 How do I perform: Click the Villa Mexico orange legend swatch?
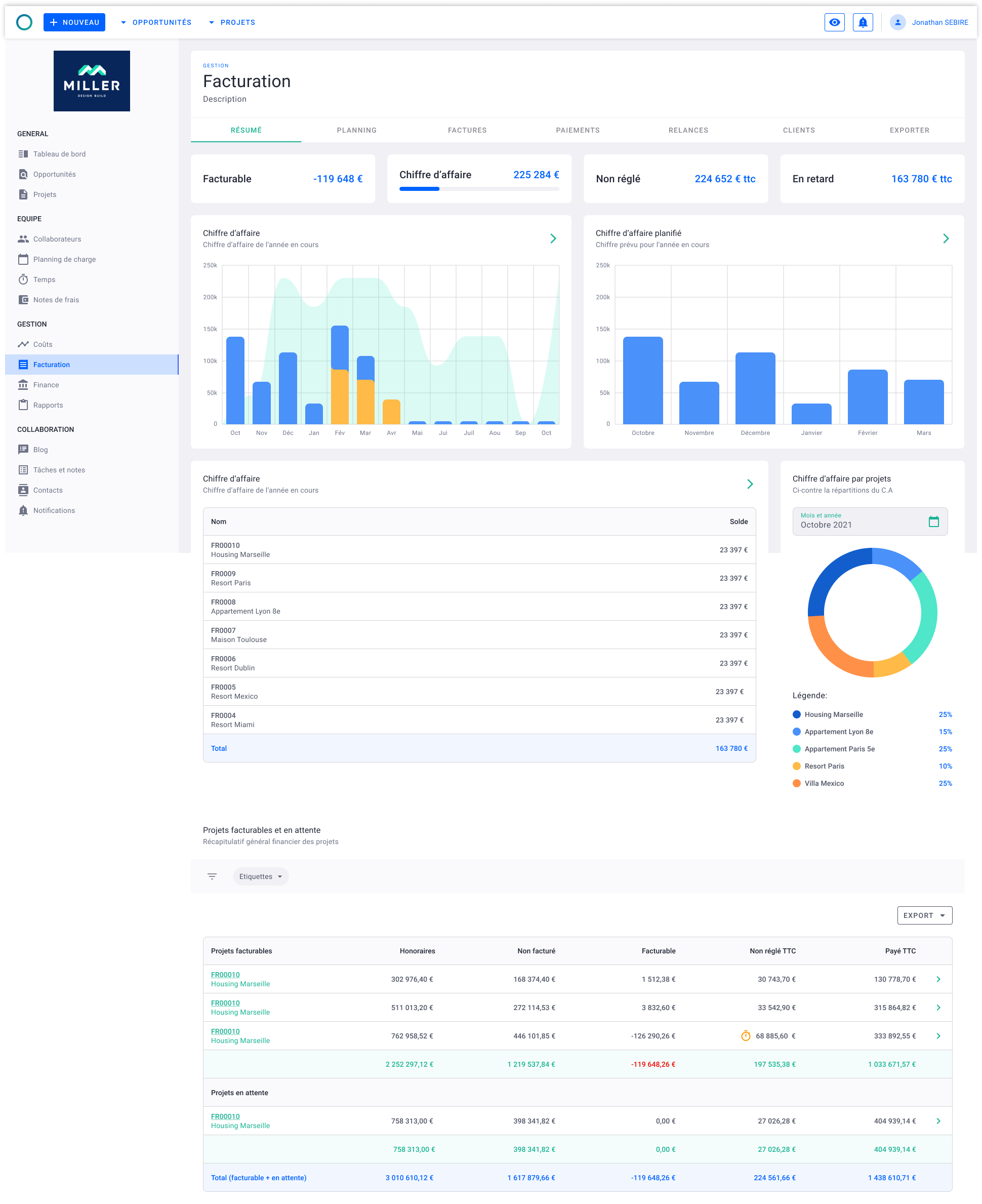click(x=796, y=783)
